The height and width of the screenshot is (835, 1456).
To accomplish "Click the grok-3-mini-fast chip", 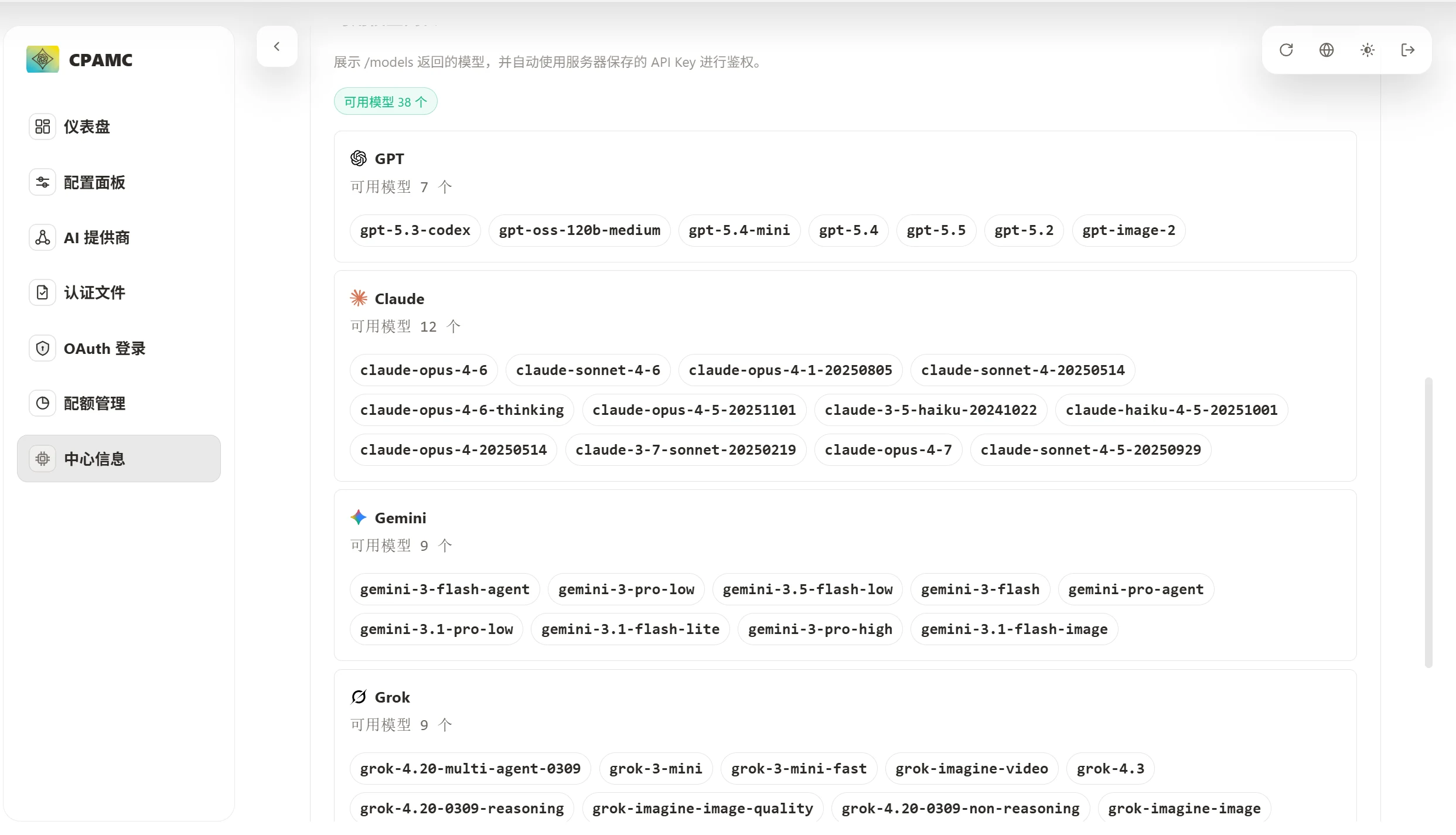I will click(x=799, y=768).
